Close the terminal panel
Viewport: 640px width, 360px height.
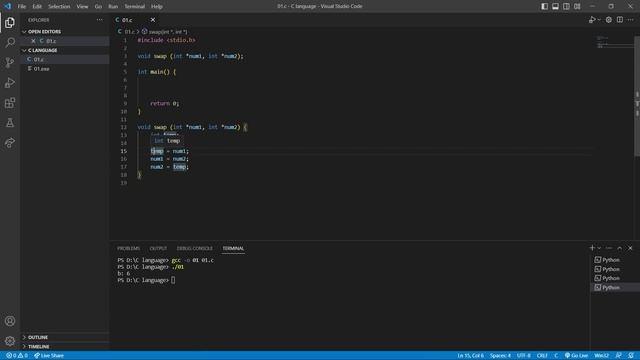click(x=630, y=248)
